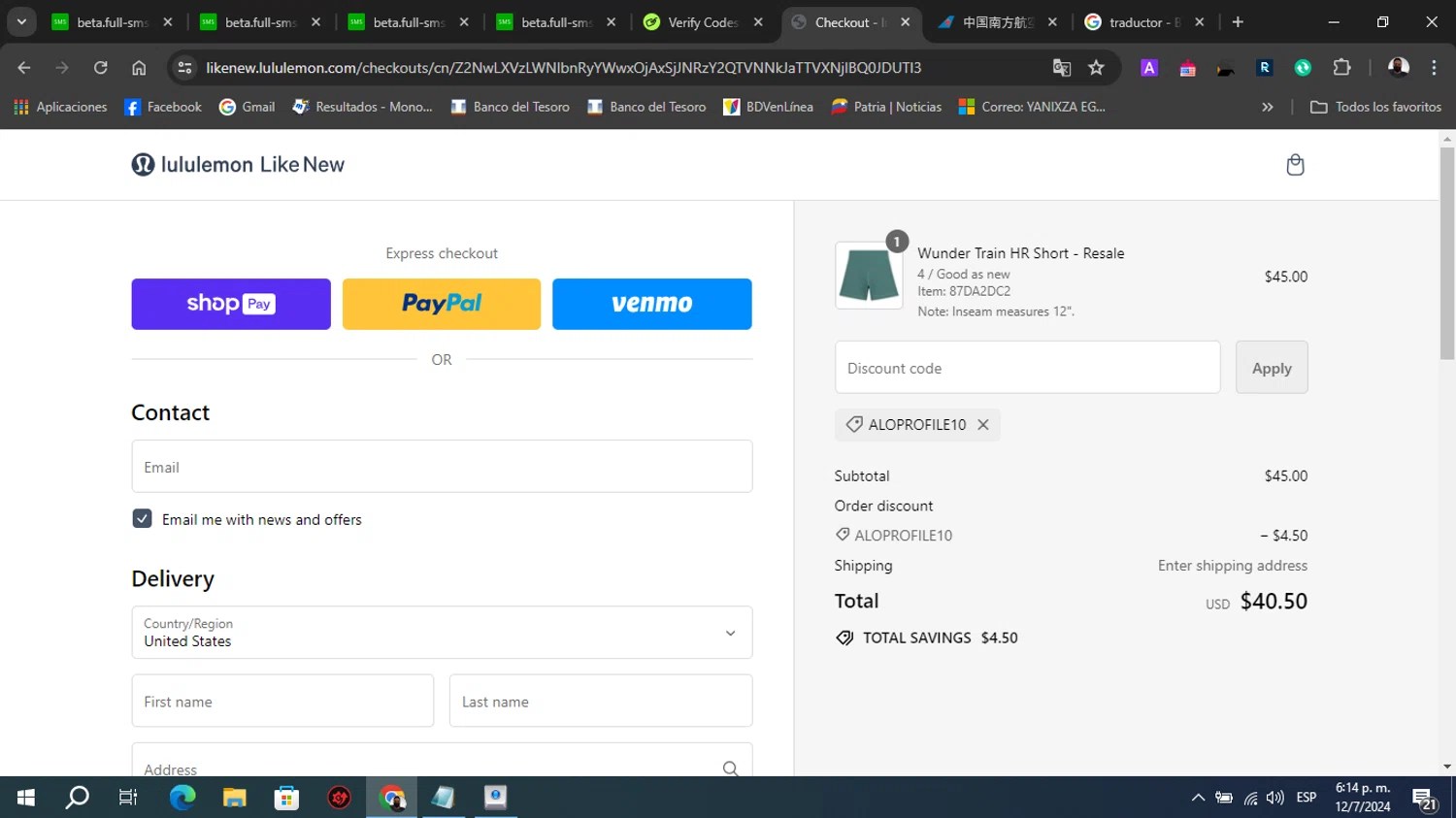Open the Gmail bookmark
This screenshot has width=1456, height=818.
pos(247,107)
